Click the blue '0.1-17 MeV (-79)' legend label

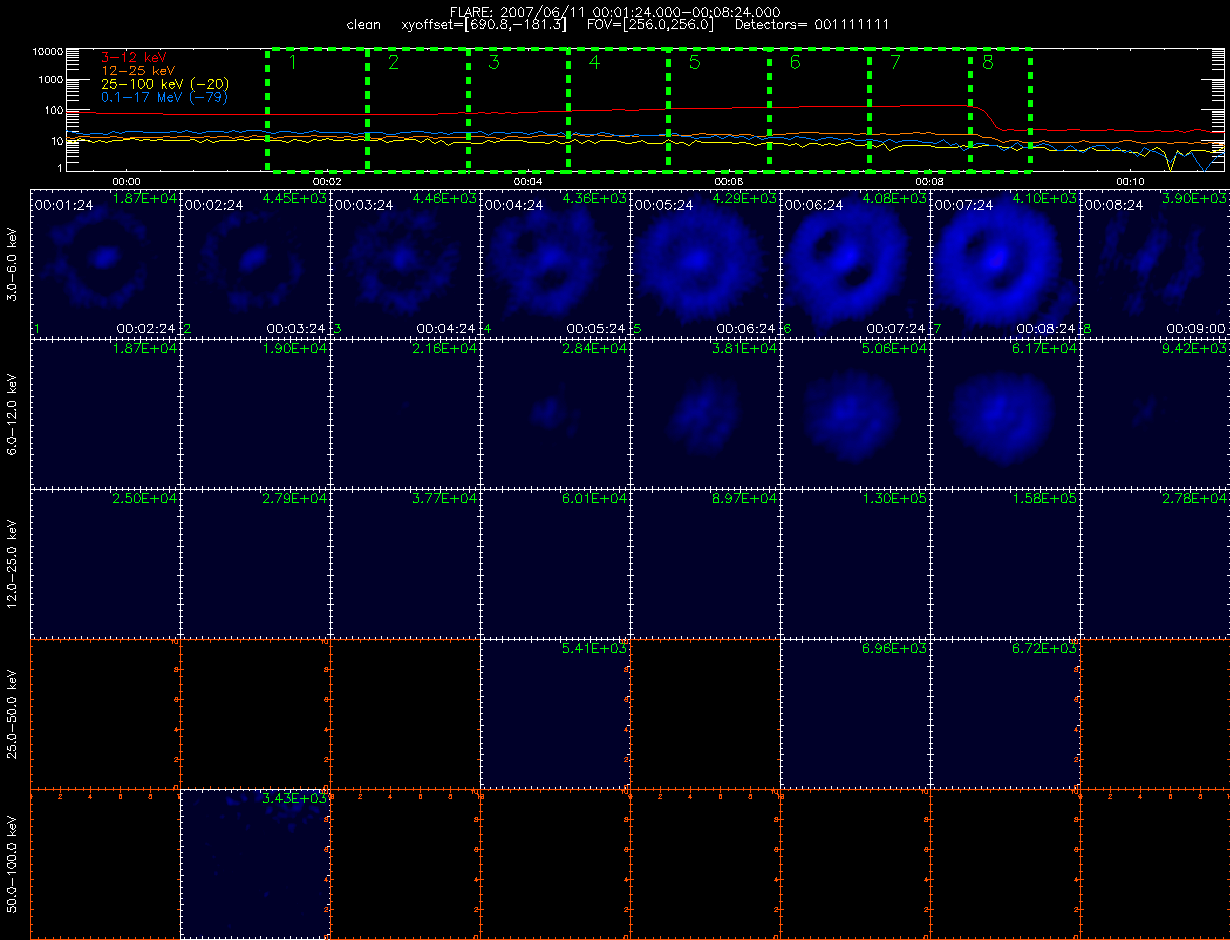click(164, 97)
